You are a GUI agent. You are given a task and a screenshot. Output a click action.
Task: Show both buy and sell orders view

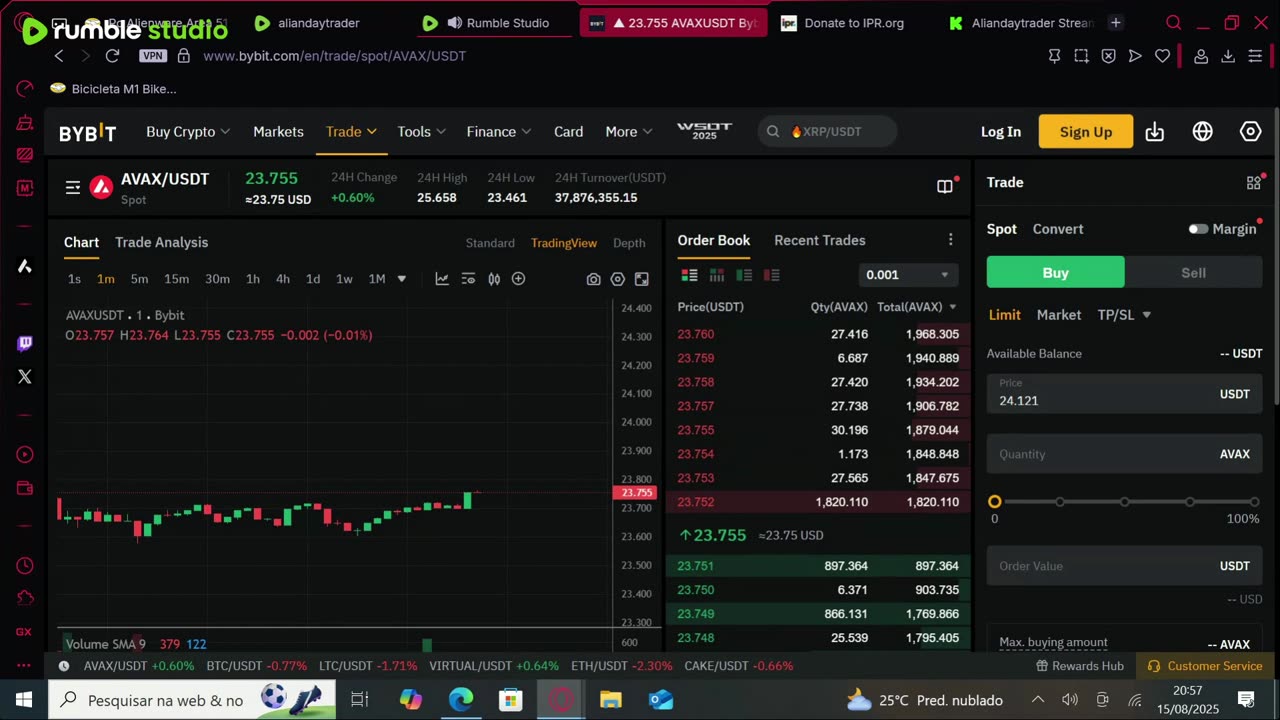point(689,275)
